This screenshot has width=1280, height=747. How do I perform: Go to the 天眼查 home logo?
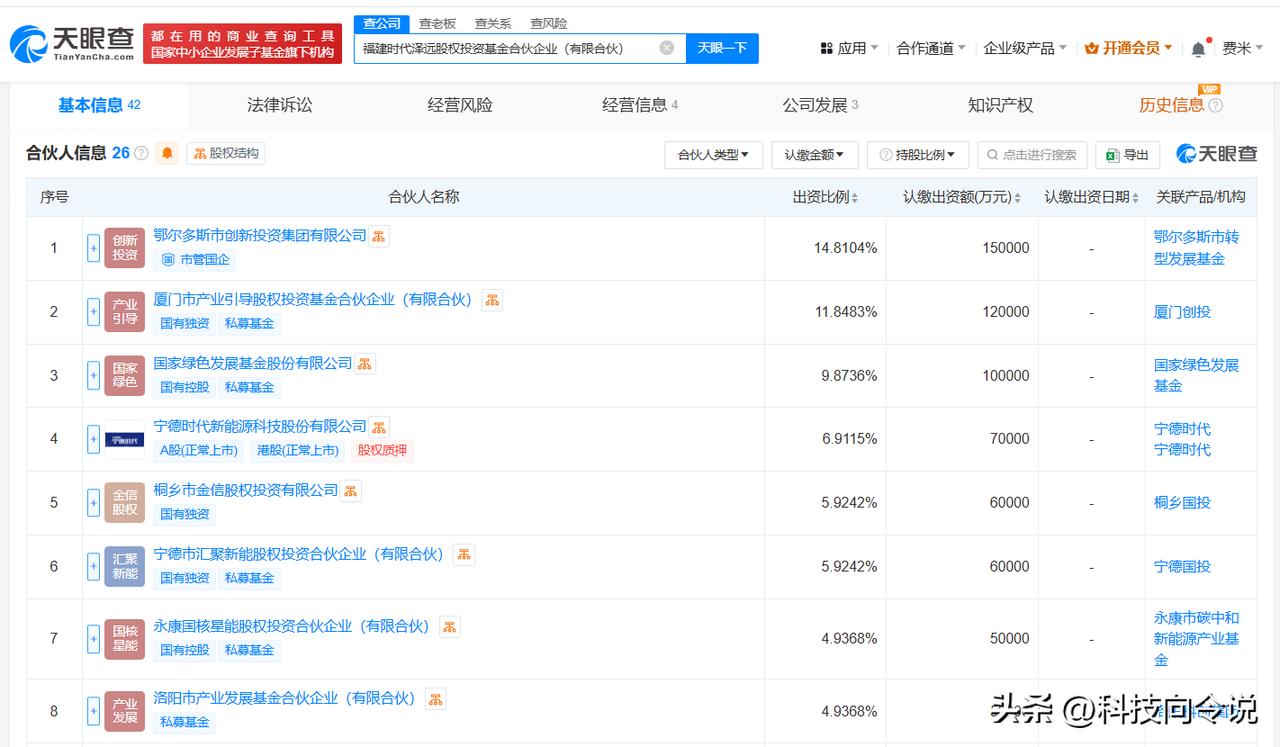pos(72,43)
